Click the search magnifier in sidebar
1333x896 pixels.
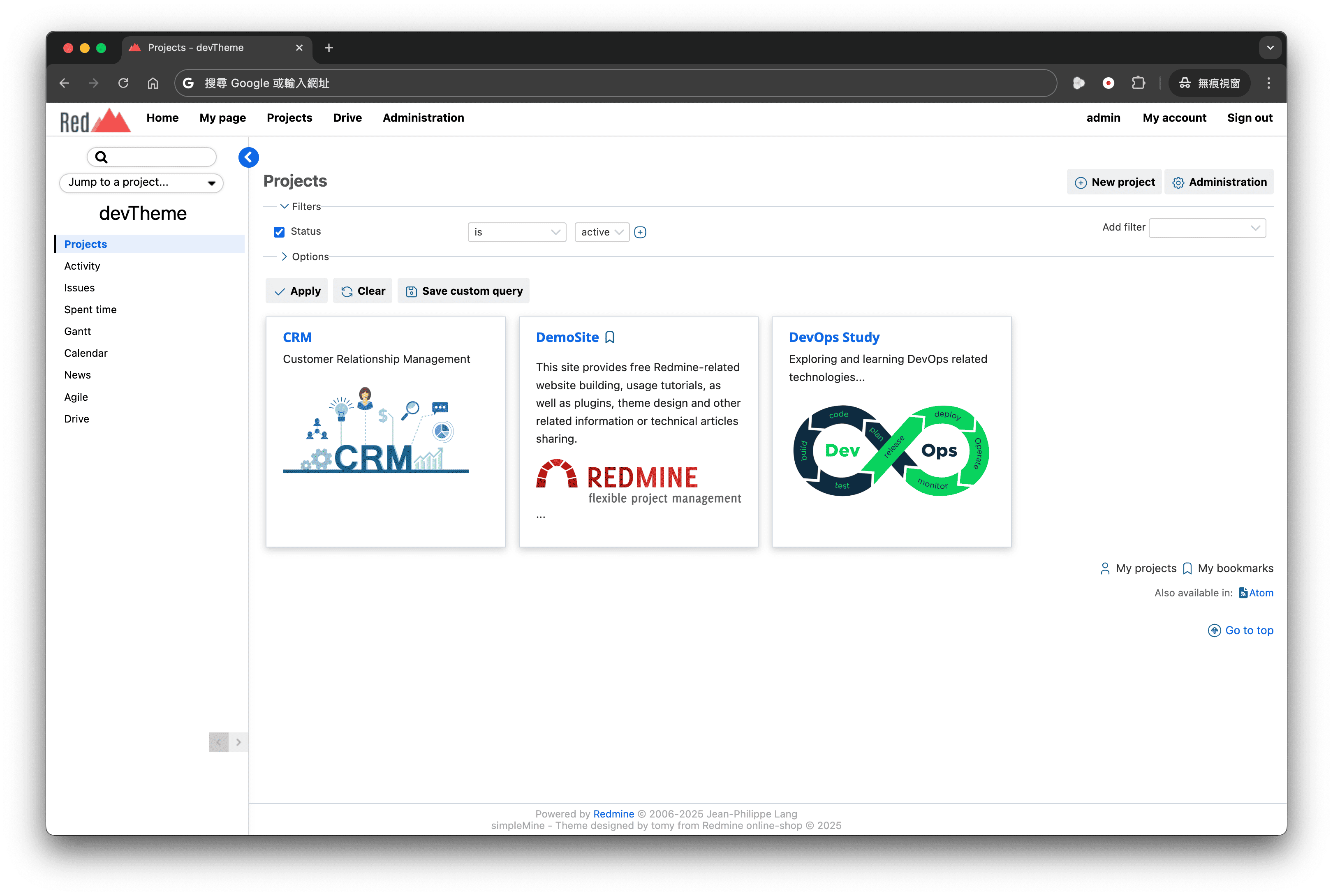click(101, 157)
